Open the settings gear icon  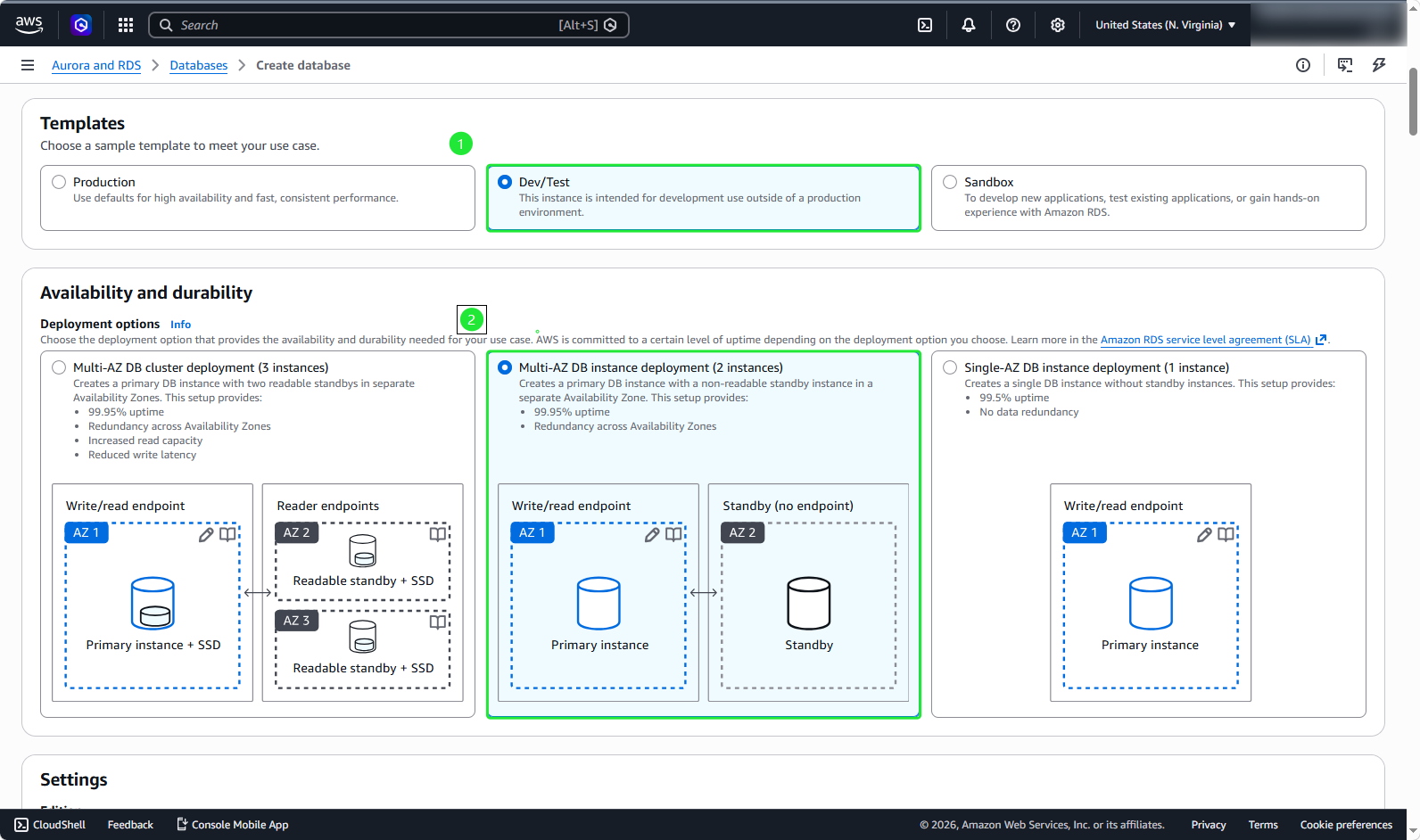click(1058, 25)
